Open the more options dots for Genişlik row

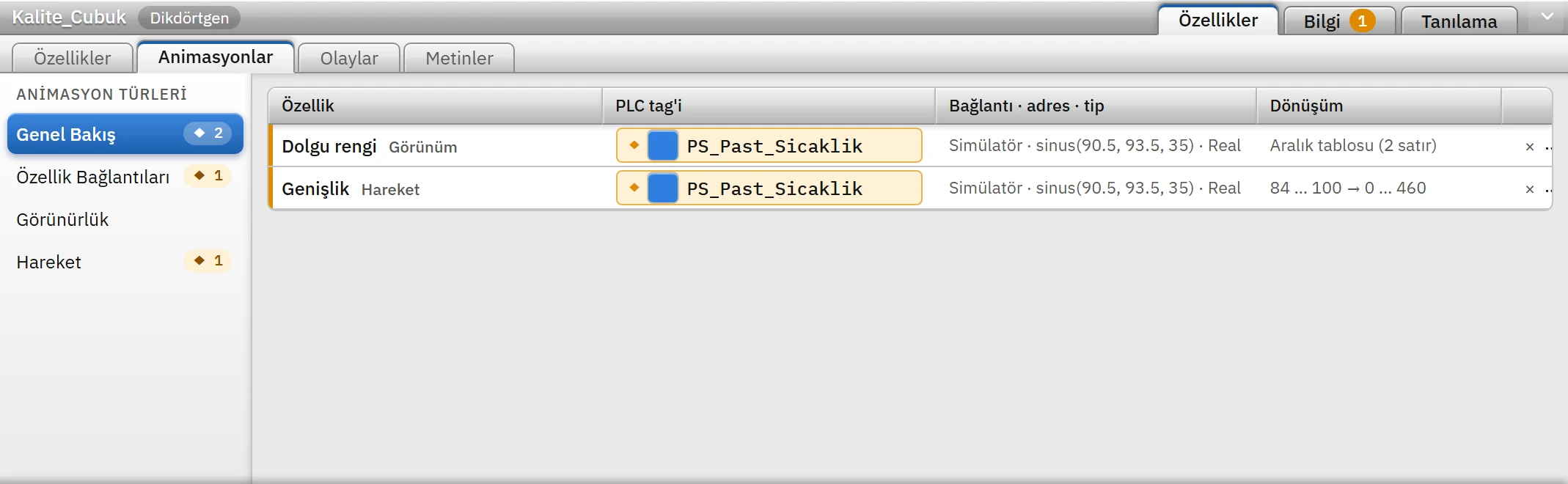pyautogui.click(x=1549, y=189)
